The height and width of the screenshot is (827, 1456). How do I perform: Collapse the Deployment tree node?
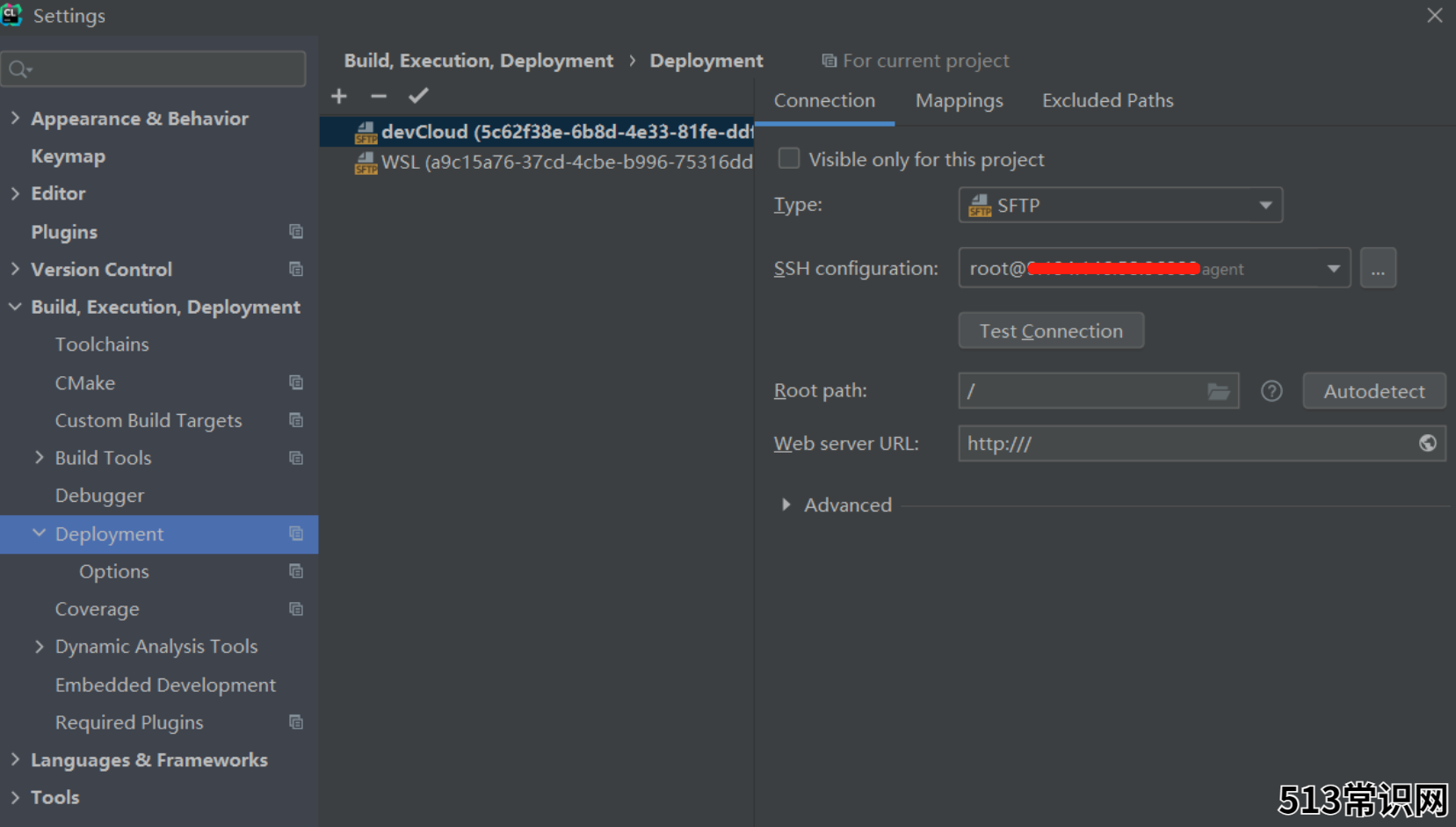(39, 533)
